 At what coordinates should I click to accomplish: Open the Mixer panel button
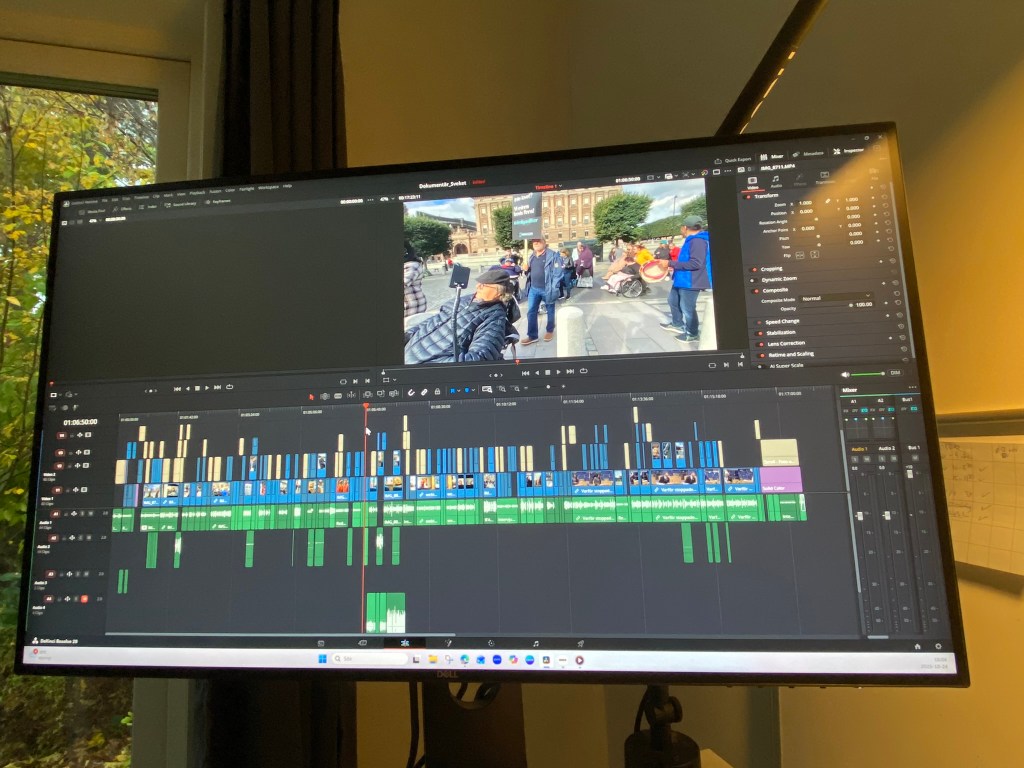(772, 156)
